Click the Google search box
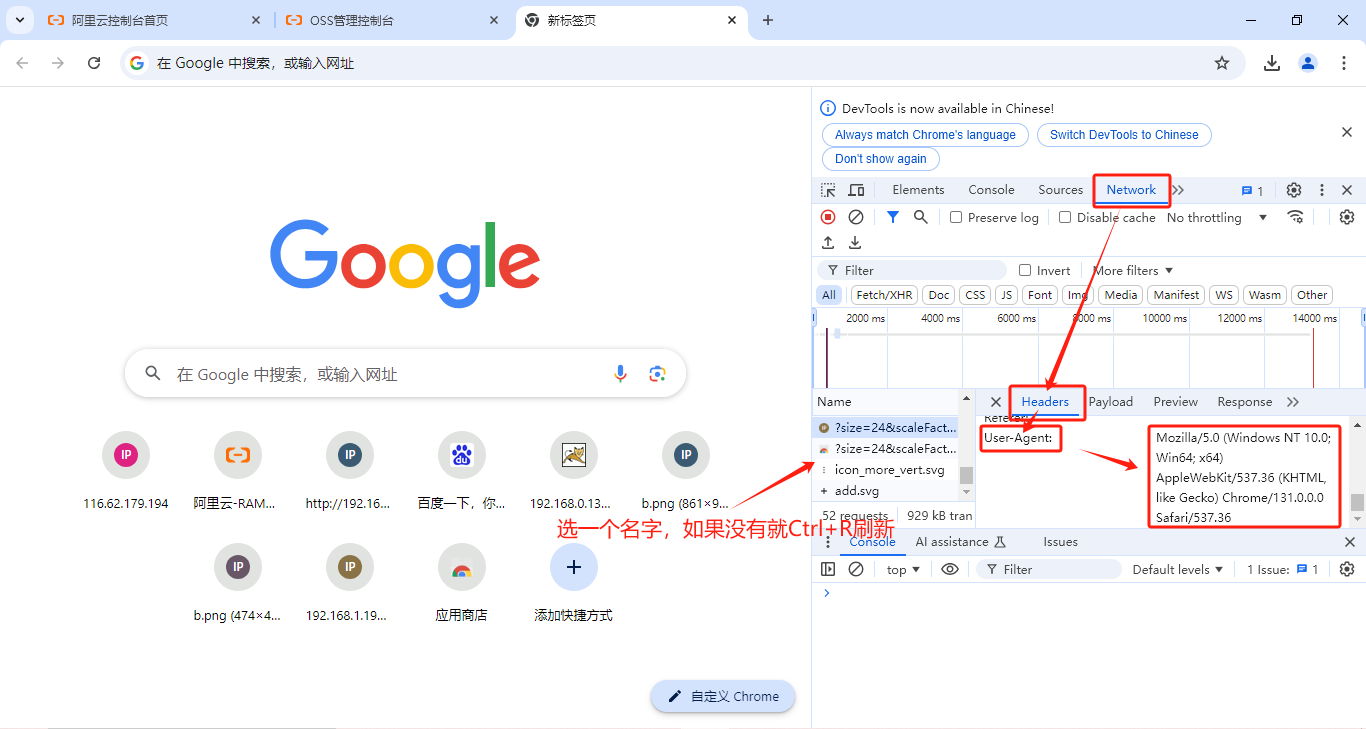 click(x=405, y=373)
